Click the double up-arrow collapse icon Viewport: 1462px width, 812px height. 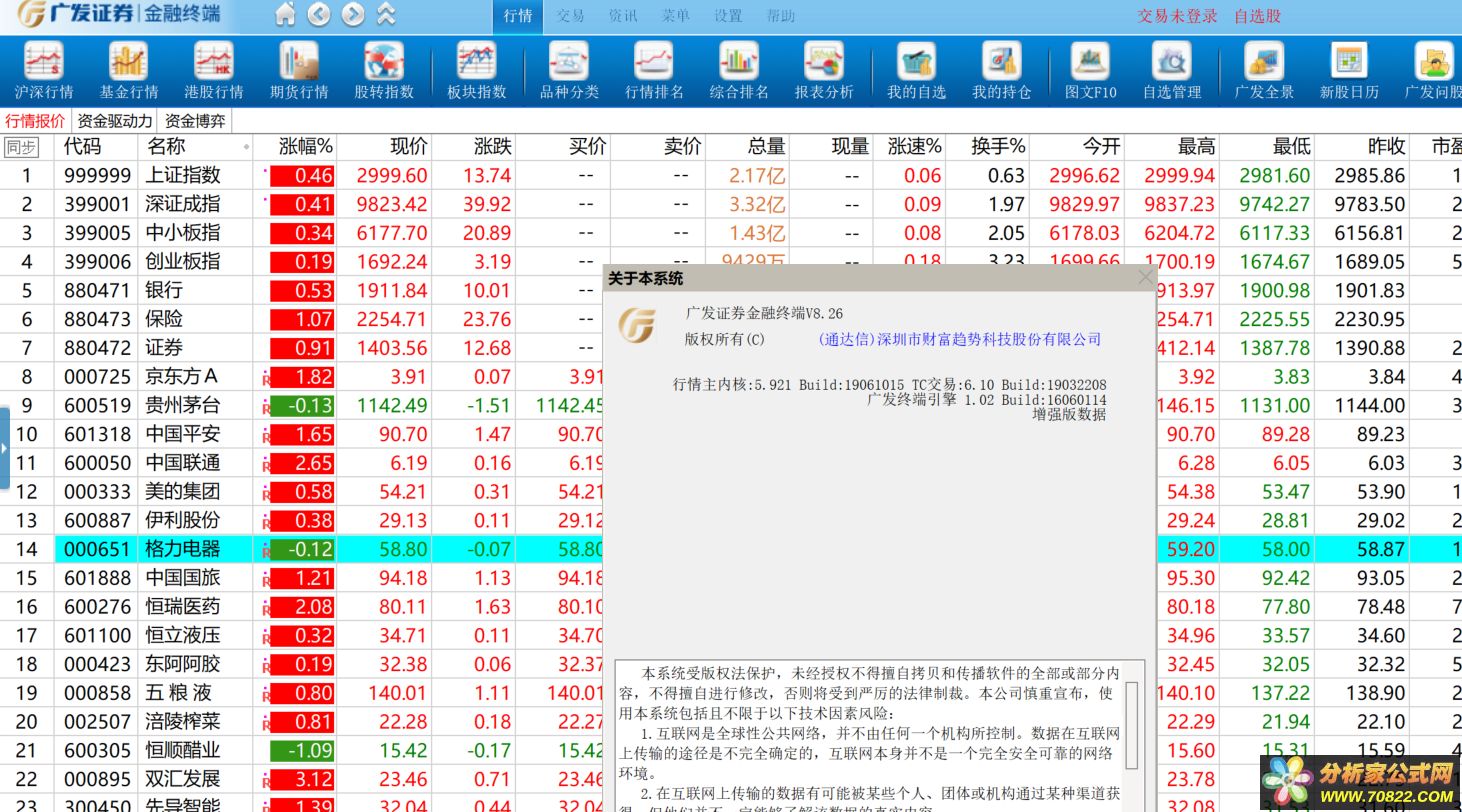tap(386, 15)
